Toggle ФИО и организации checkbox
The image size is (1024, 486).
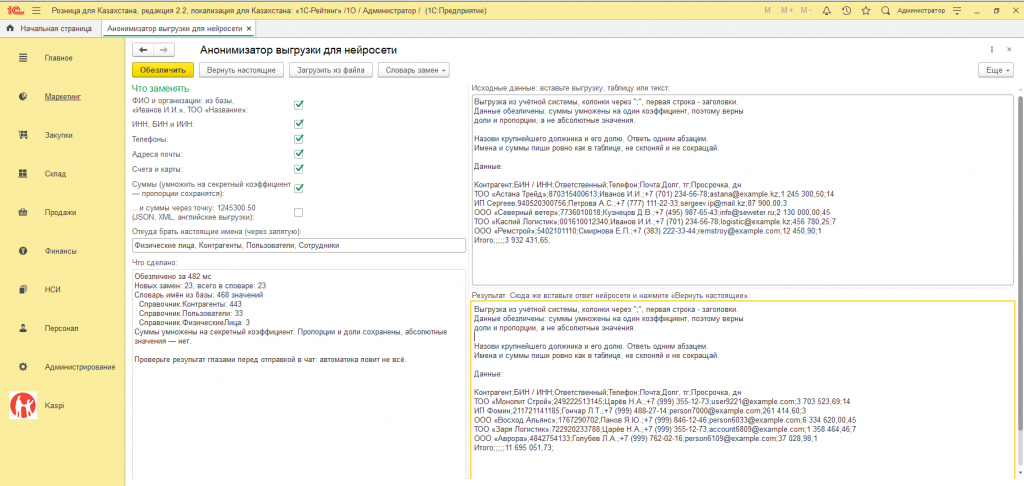pyautogui.click(x=299, y=105)
